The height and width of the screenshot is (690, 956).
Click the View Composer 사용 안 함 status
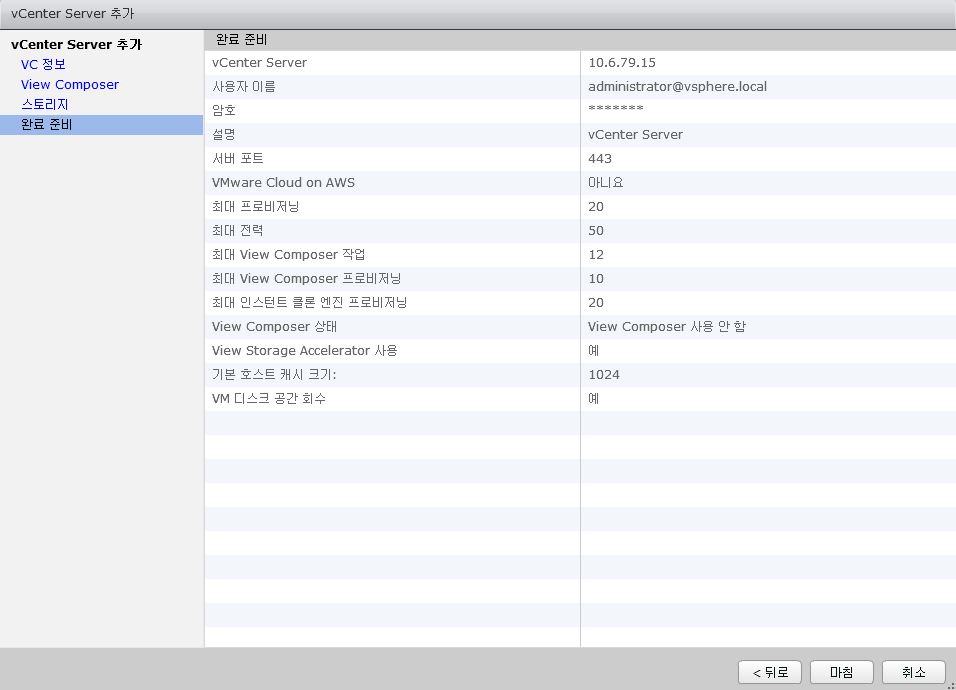[667, 327]
